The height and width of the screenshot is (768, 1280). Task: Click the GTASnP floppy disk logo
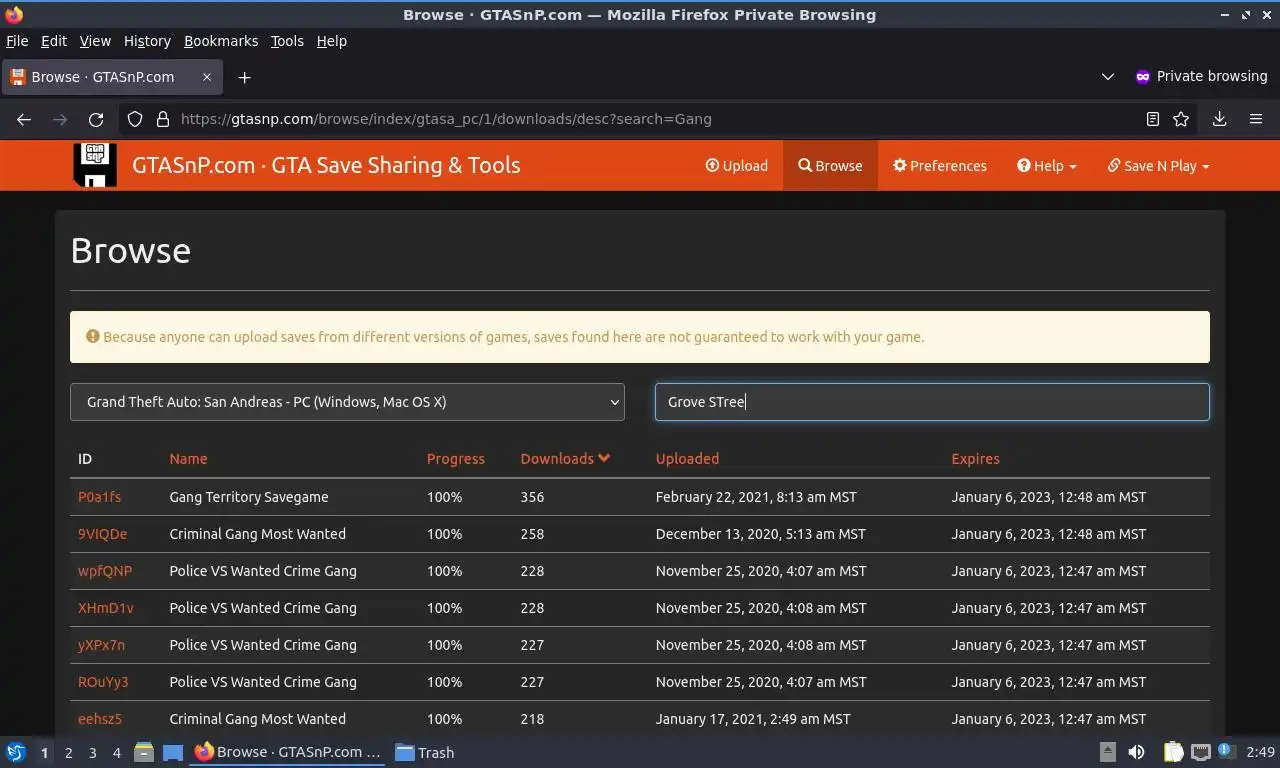tap(95, 165)
